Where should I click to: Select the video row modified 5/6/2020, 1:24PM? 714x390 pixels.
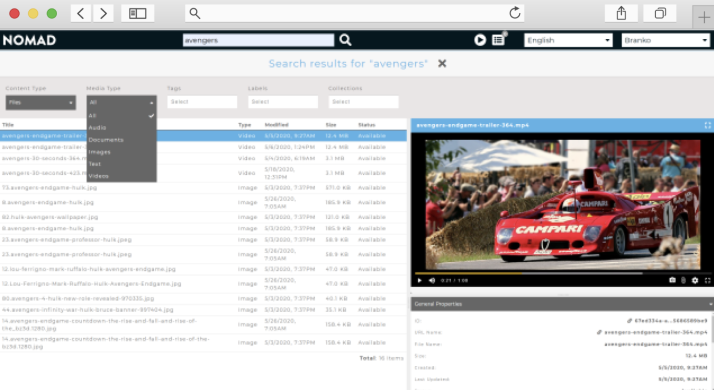[203, 147]
